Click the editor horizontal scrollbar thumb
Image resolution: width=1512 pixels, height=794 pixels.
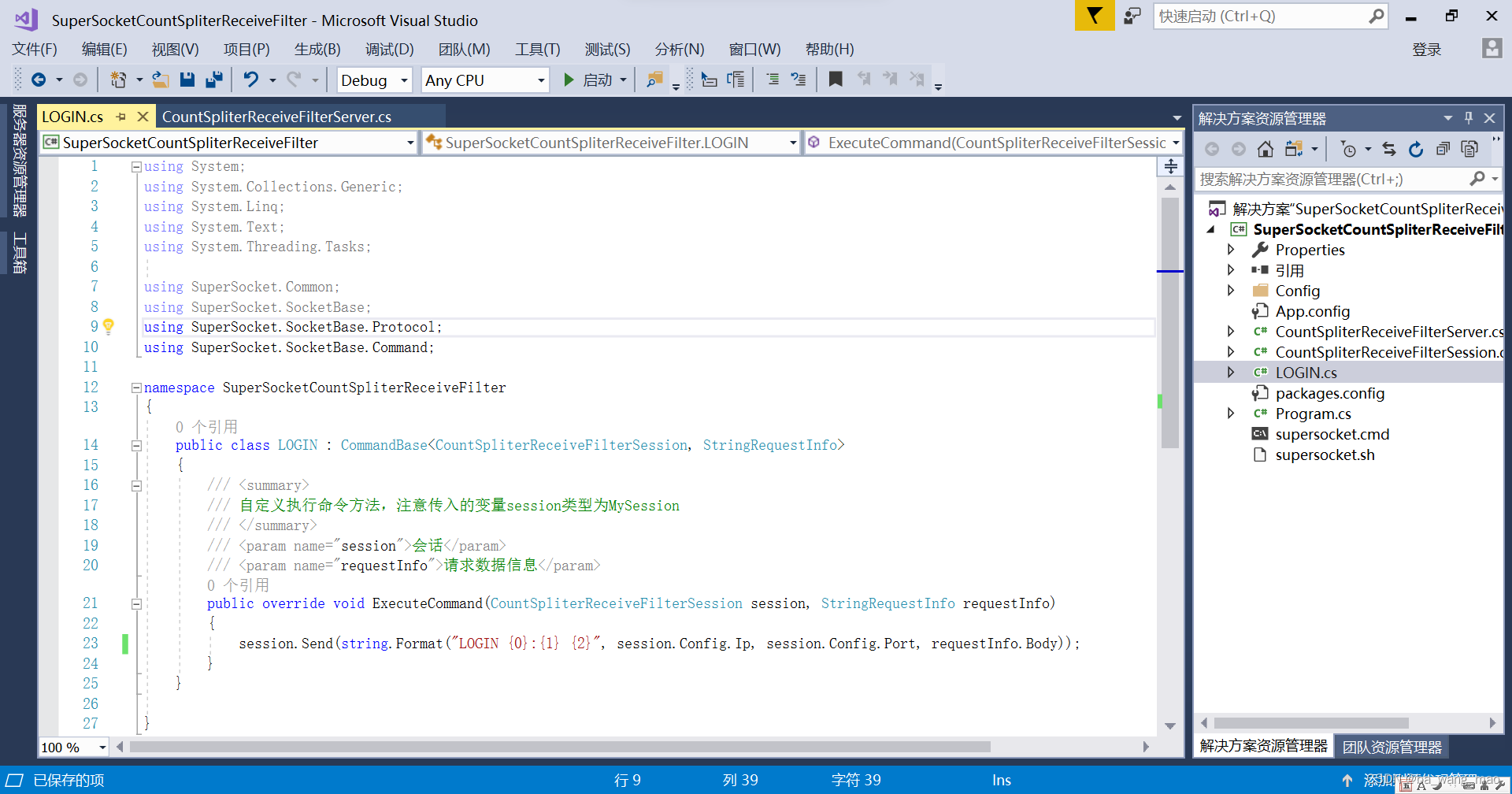point(560,747)
